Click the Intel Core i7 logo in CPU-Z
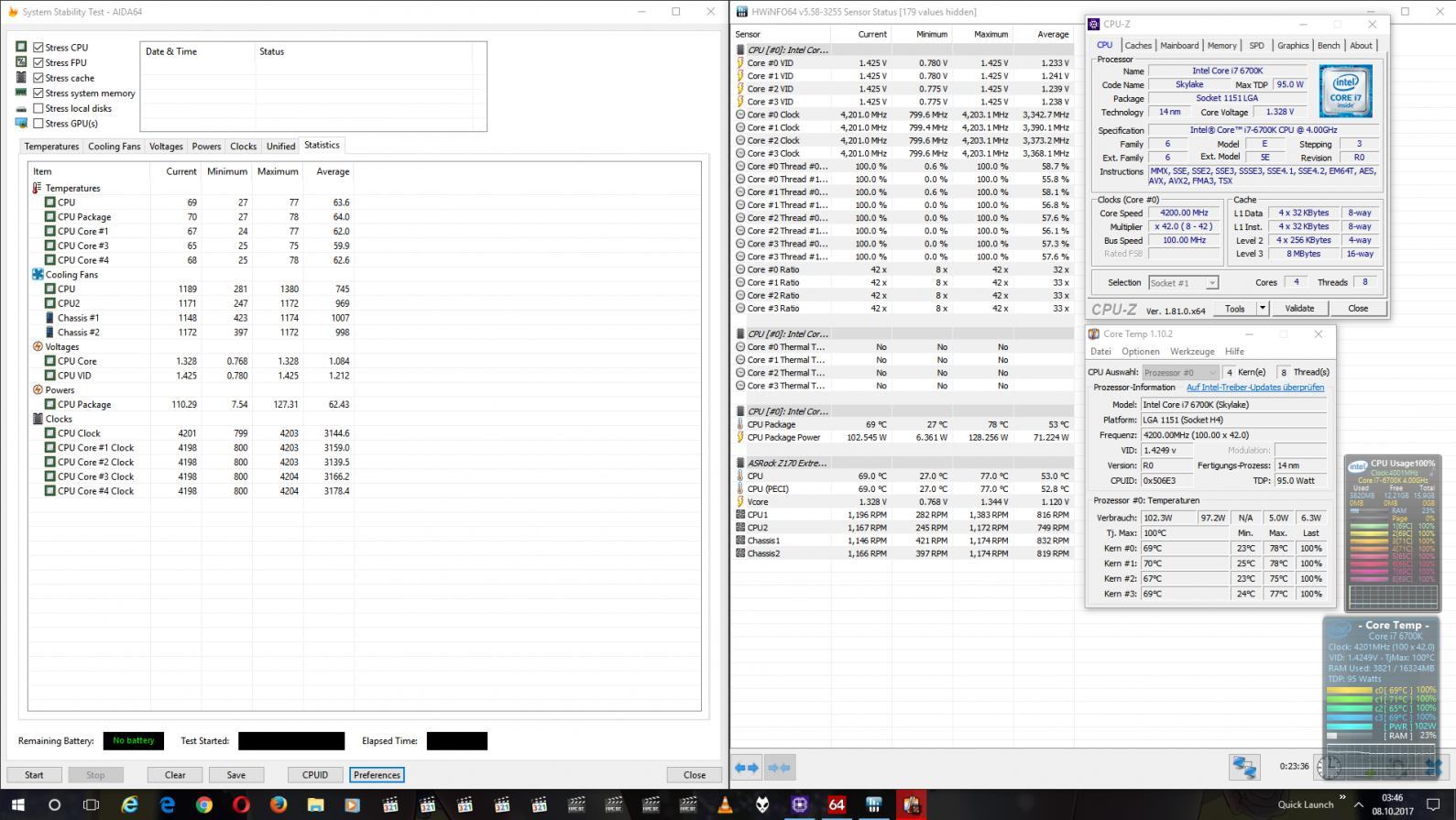 pos(1346,90)
